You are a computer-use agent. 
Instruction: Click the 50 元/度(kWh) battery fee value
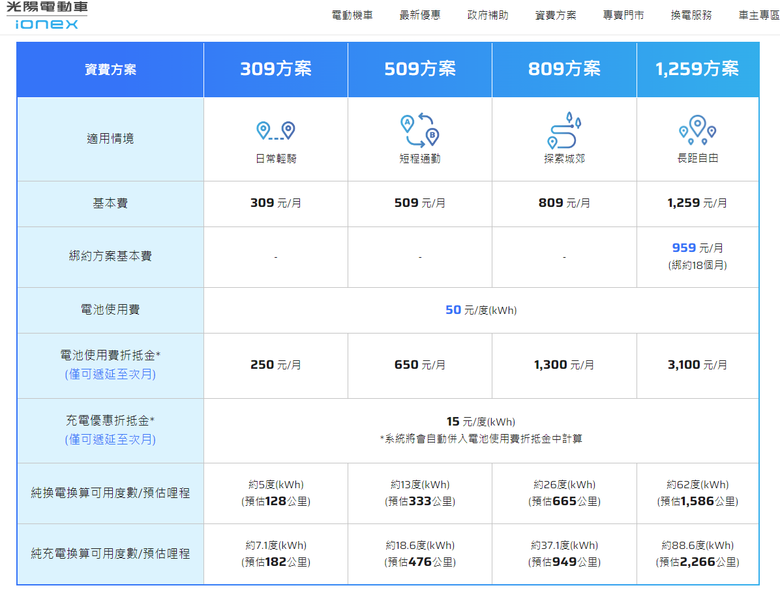tap(481, 310)
